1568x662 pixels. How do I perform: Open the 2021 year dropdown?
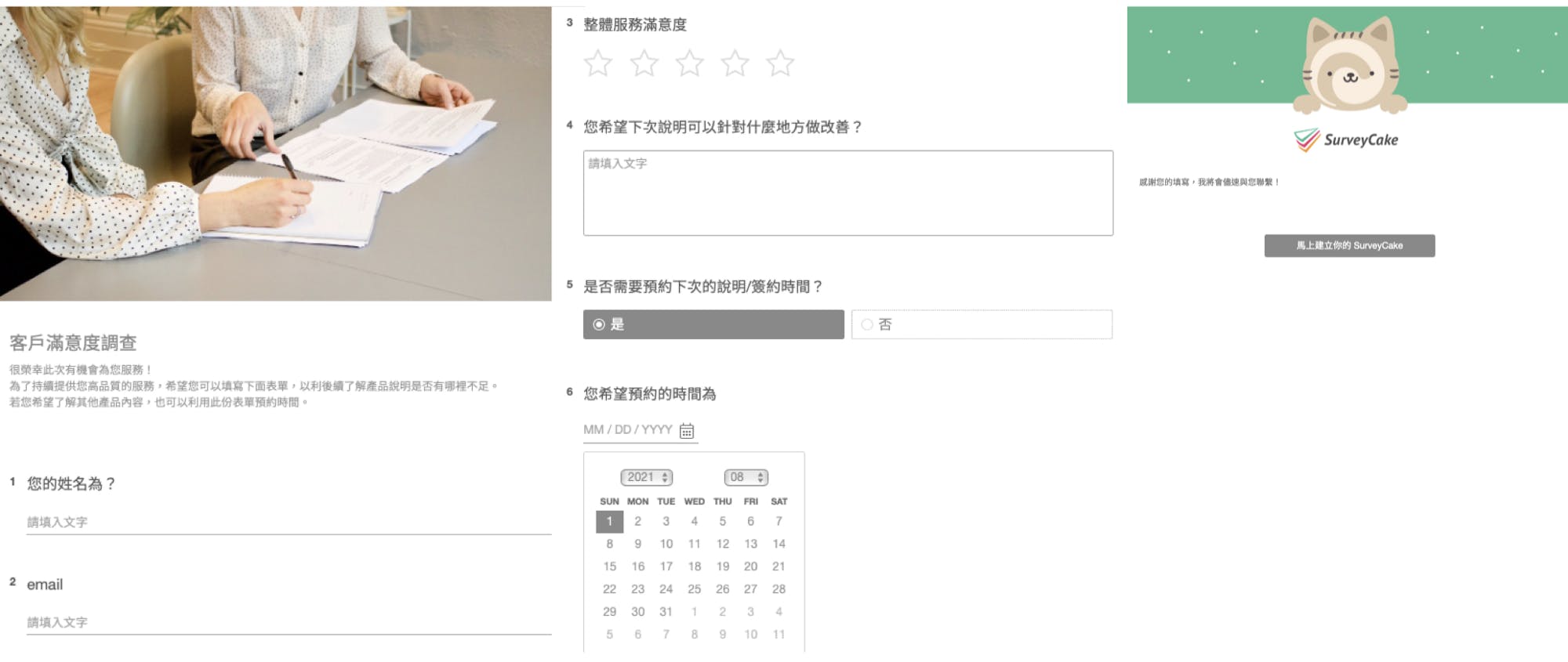point(647,477)
